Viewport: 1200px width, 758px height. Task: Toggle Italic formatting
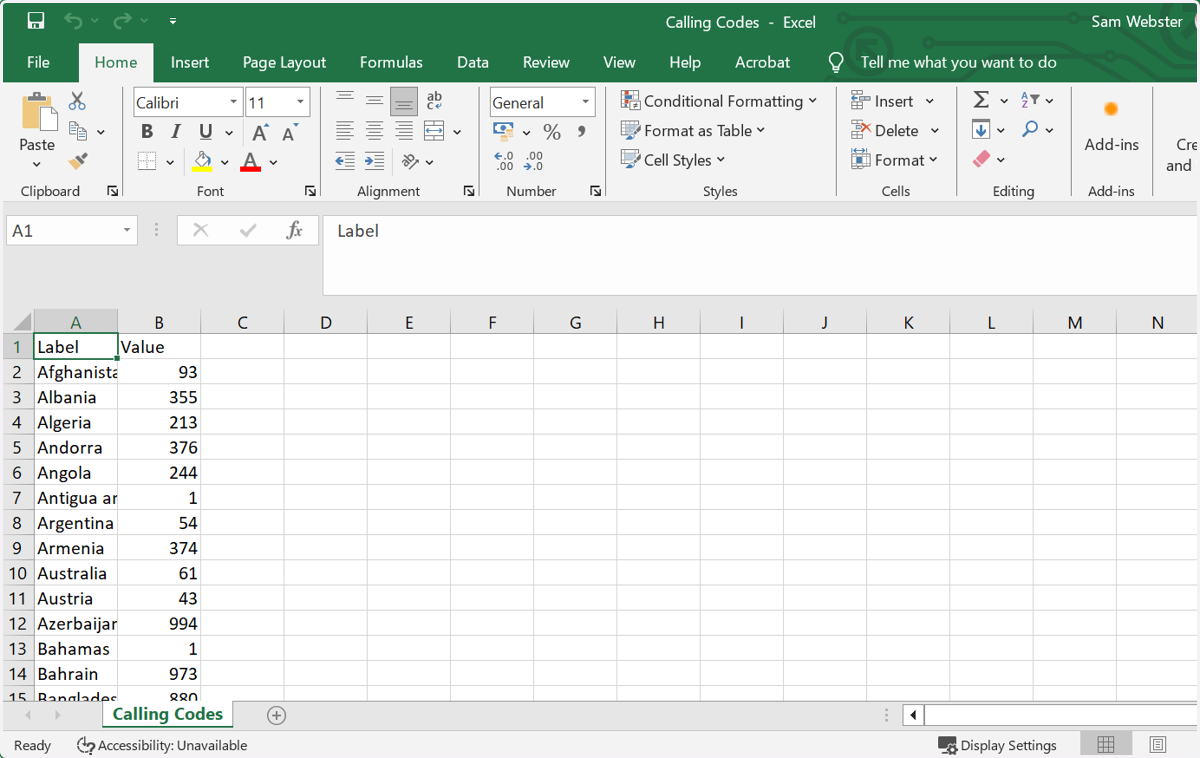176,132
